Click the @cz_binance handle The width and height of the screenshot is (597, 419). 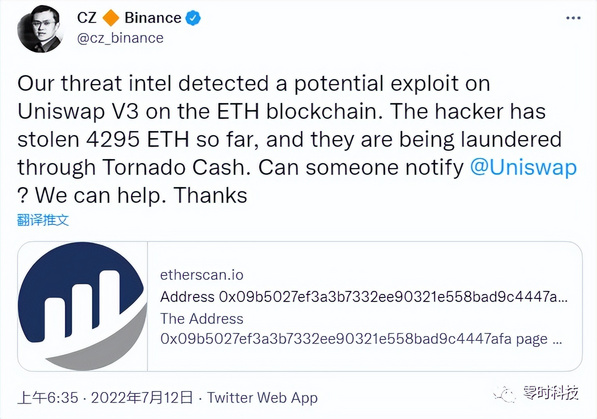pyautogui.click(x=120, y=38)
